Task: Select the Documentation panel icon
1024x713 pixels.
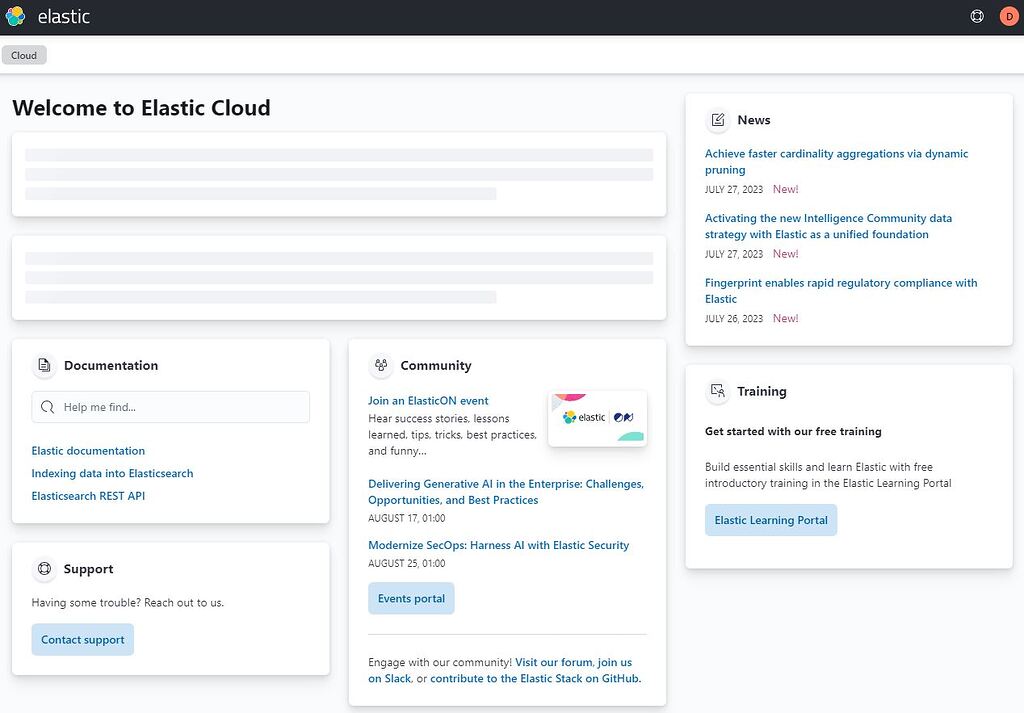Action: click(x=44, y=365)
